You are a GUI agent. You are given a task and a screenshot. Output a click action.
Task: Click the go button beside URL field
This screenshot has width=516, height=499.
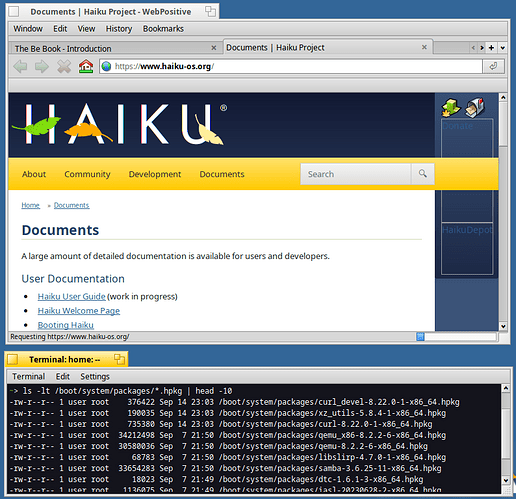point(493,66)
